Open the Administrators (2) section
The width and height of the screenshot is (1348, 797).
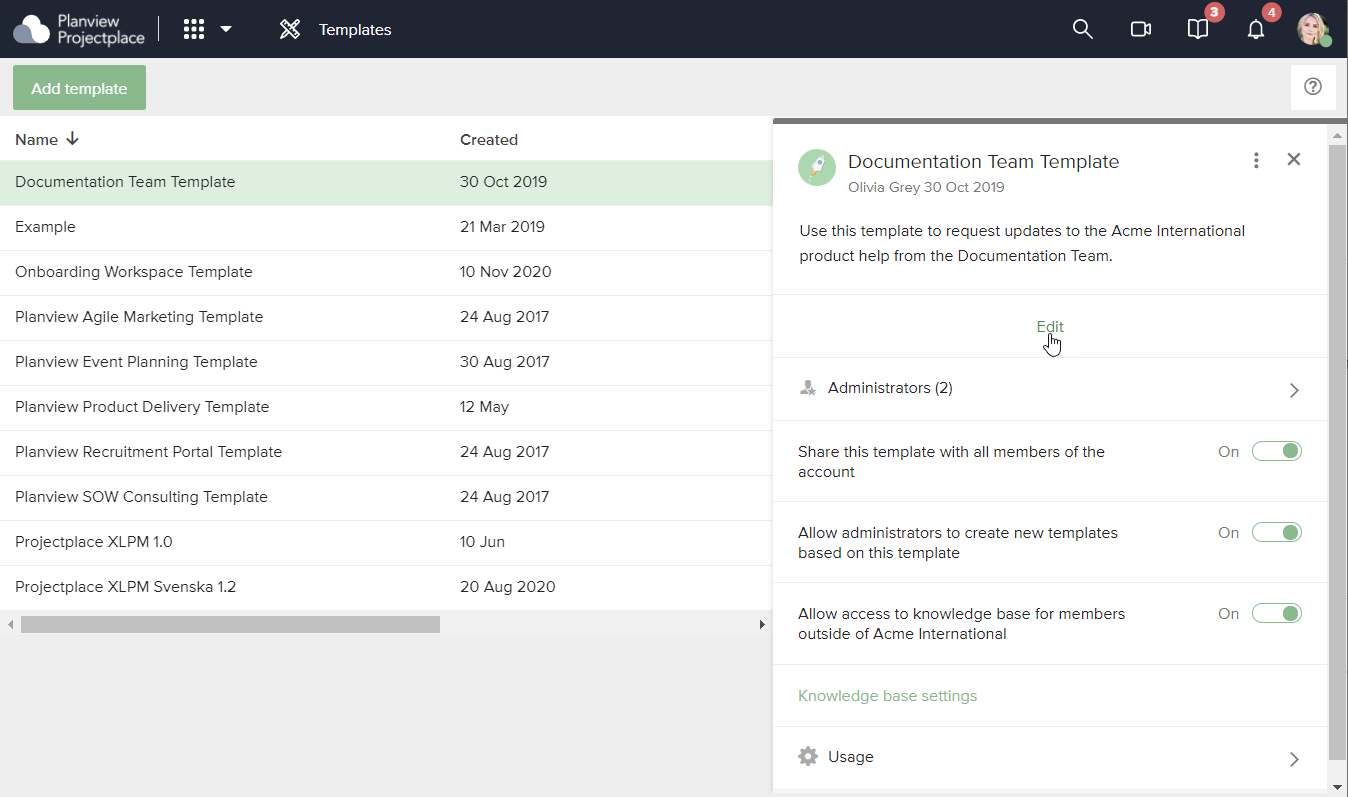coord(1050,389)
